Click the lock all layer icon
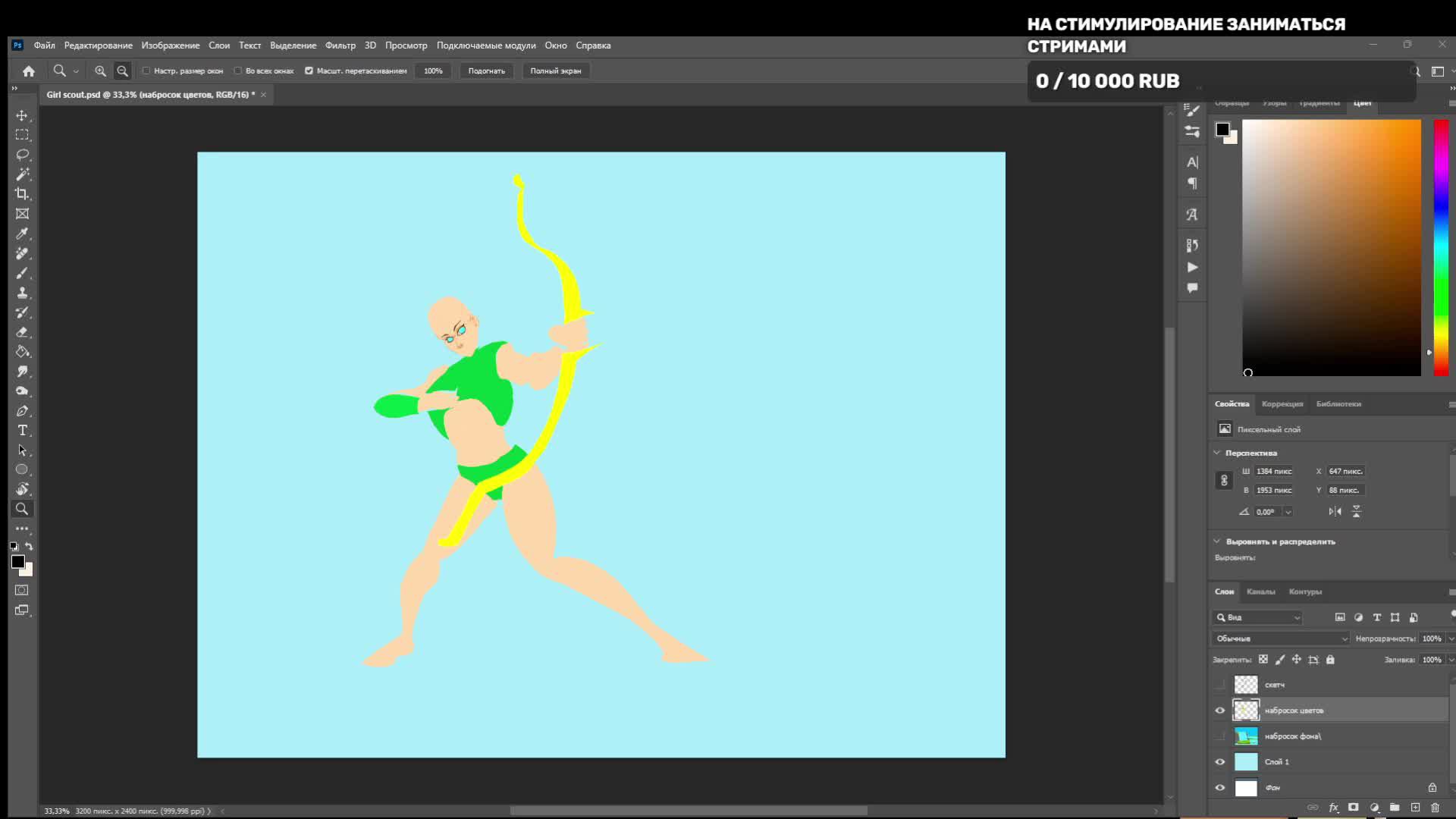This screenshot has height=819, width=1456. click(1330, 660)
